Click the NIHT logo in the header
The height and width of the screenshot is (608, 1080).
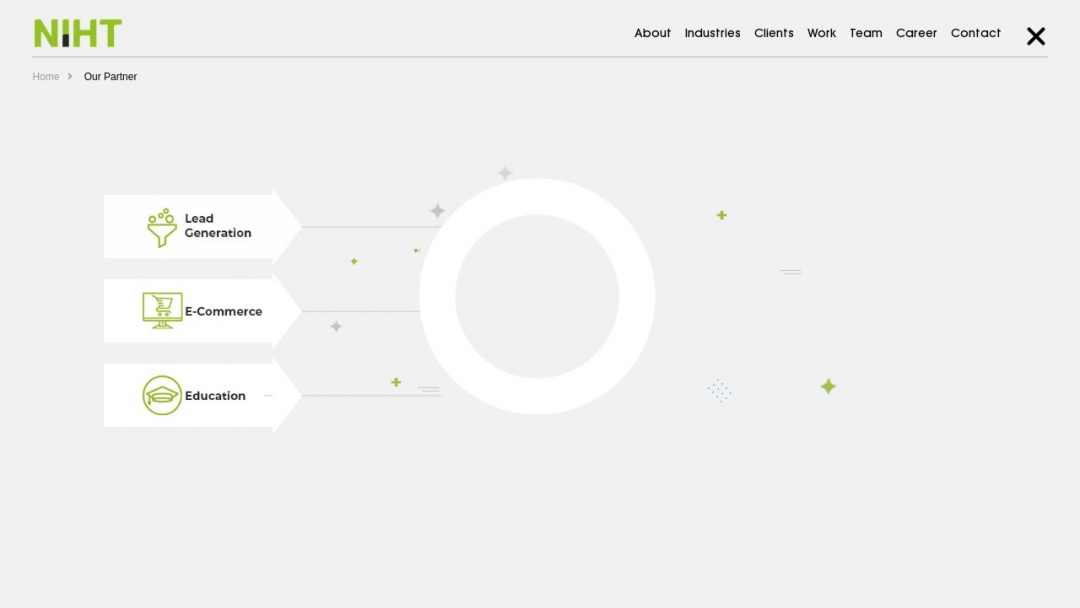click(x=77, y=32)
